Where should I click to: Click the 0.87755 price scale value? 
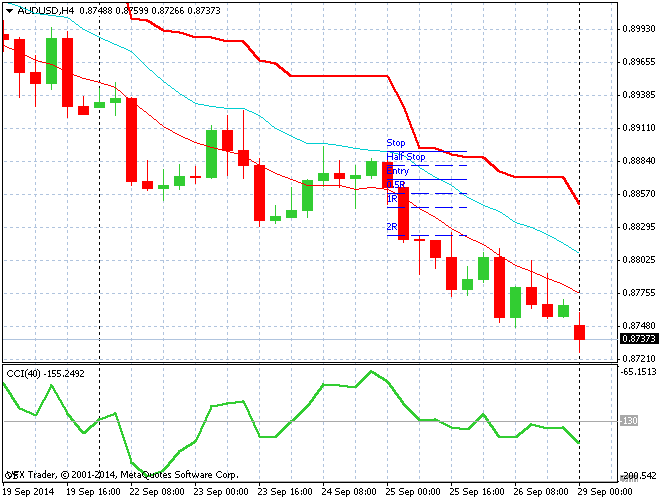pos(639,293)
